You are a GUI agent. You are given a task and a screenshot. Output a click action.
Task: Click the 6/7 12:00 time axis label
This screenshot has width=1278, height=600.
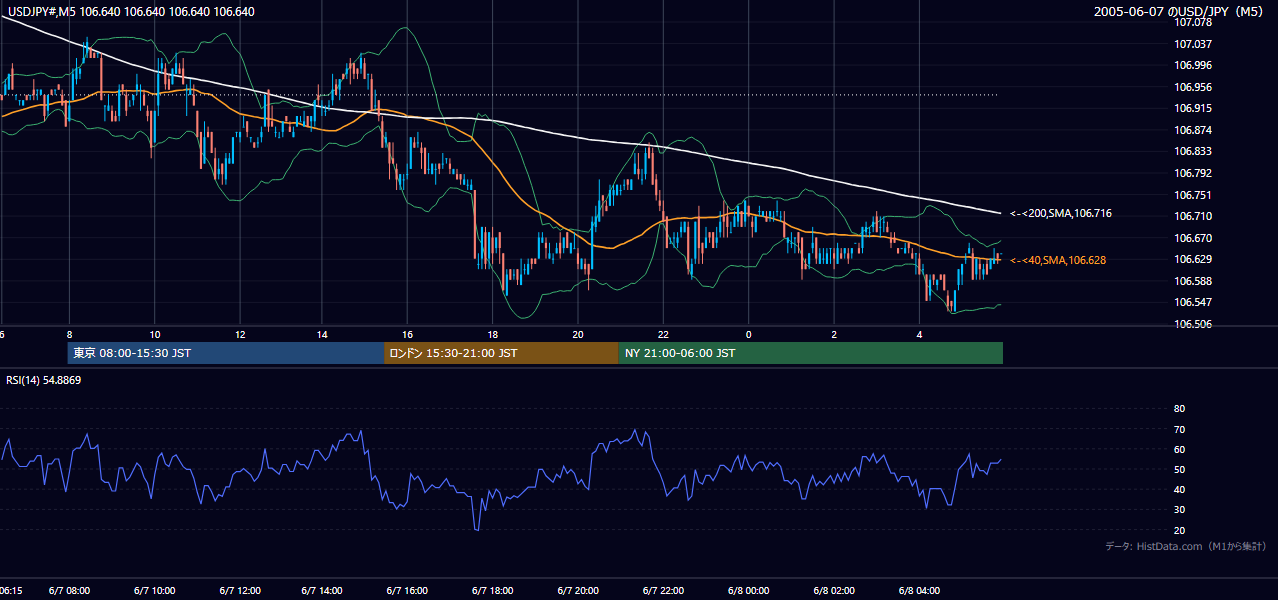239,590
